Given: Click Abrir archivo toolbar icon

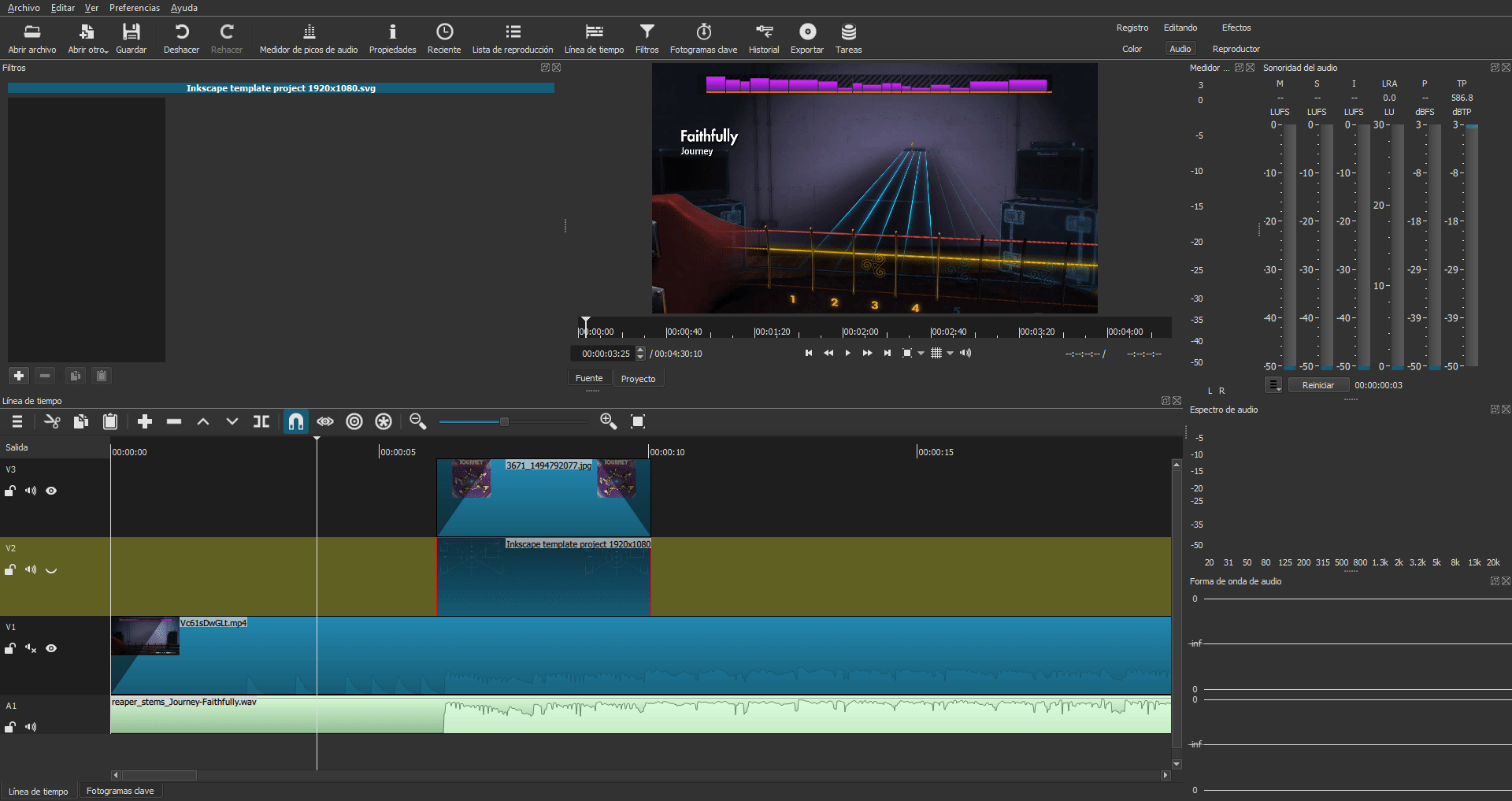Looking at the screenshot, I should (x=32, y=38).
